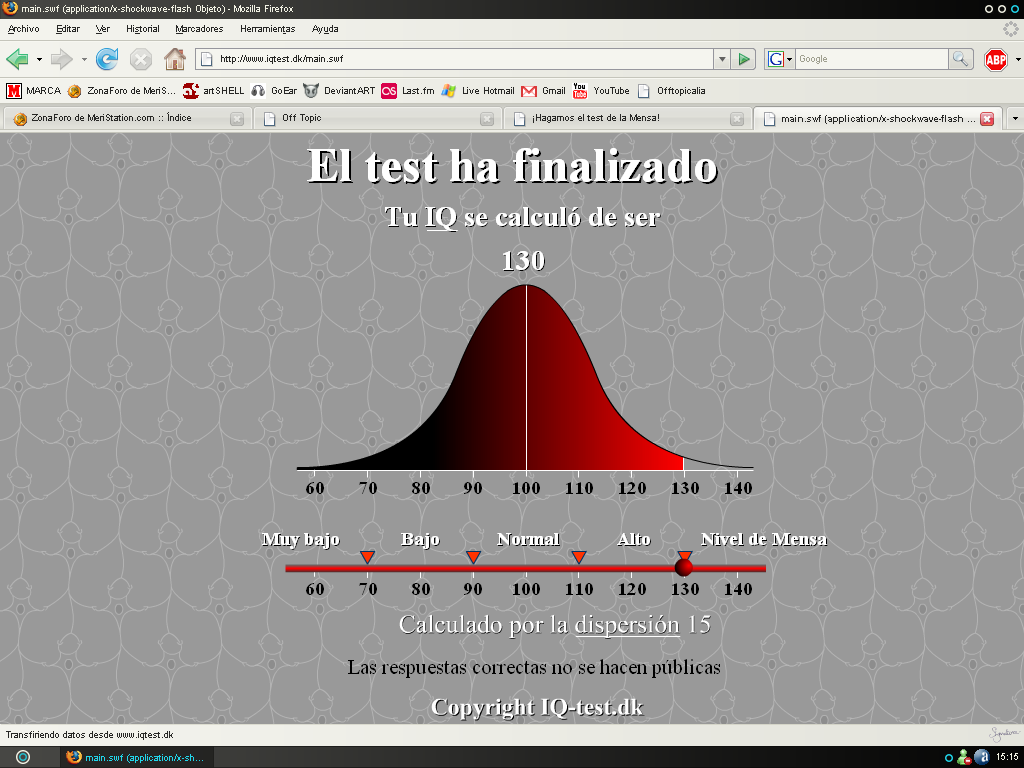Open the list-all-tabs dropdown arrow
This screenshot has height=768, width=1024.
[1014, 118]
